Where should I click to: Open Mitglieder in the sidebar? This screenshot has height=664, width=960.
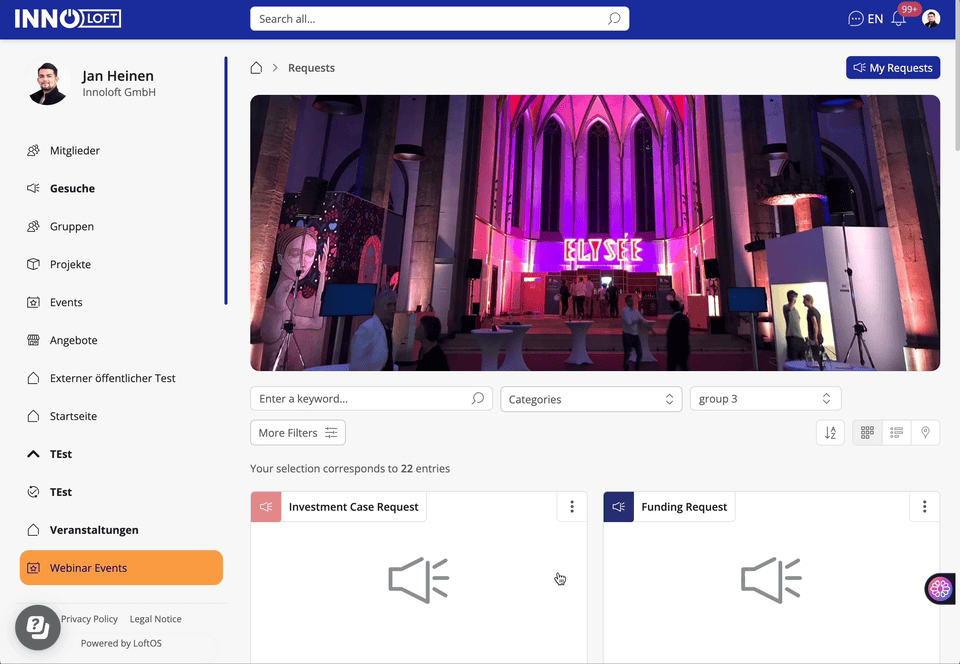pos(75,151)
